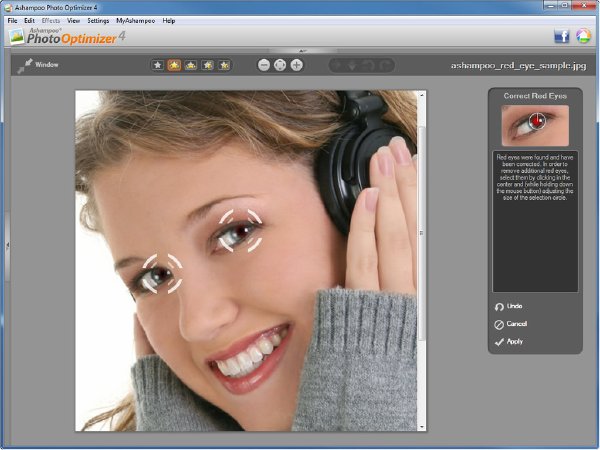Click Cancel in the red eye panel

[x=511, y=324]
